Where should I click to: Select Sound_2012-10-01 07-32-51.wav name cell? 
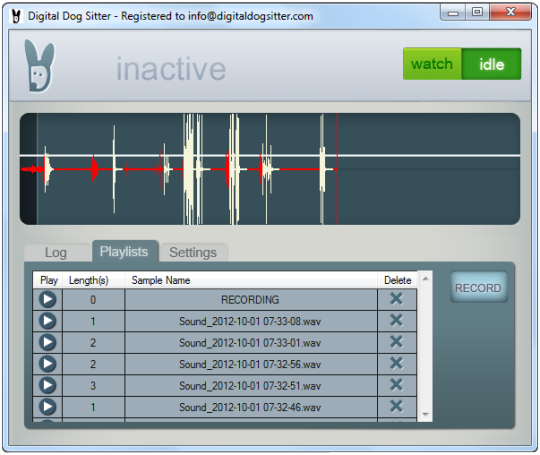coord(251,385)
